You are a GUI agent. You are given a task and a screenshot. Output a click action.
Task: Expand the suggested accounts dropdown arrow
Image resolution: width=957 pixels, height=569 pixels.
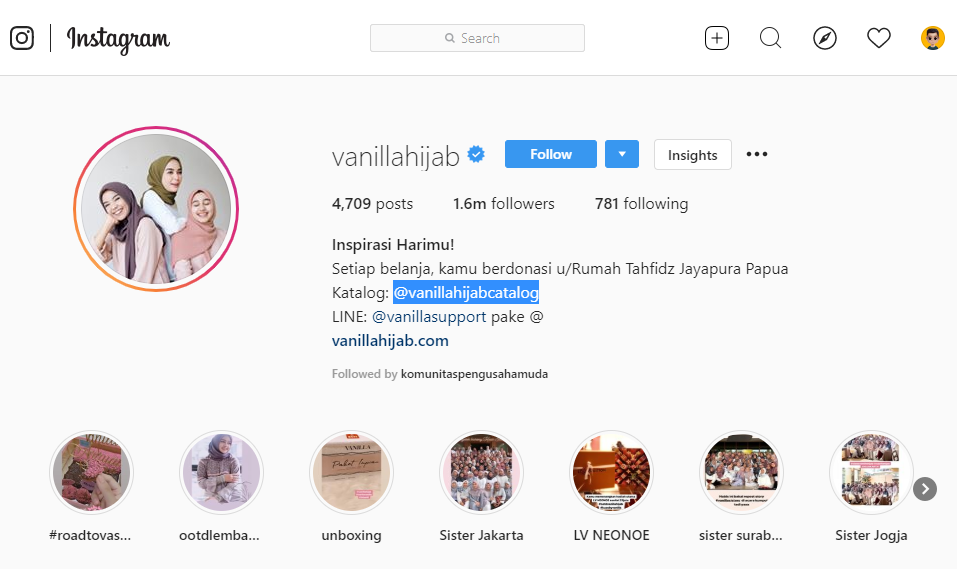pyautogui.click(x=622, y=154)
